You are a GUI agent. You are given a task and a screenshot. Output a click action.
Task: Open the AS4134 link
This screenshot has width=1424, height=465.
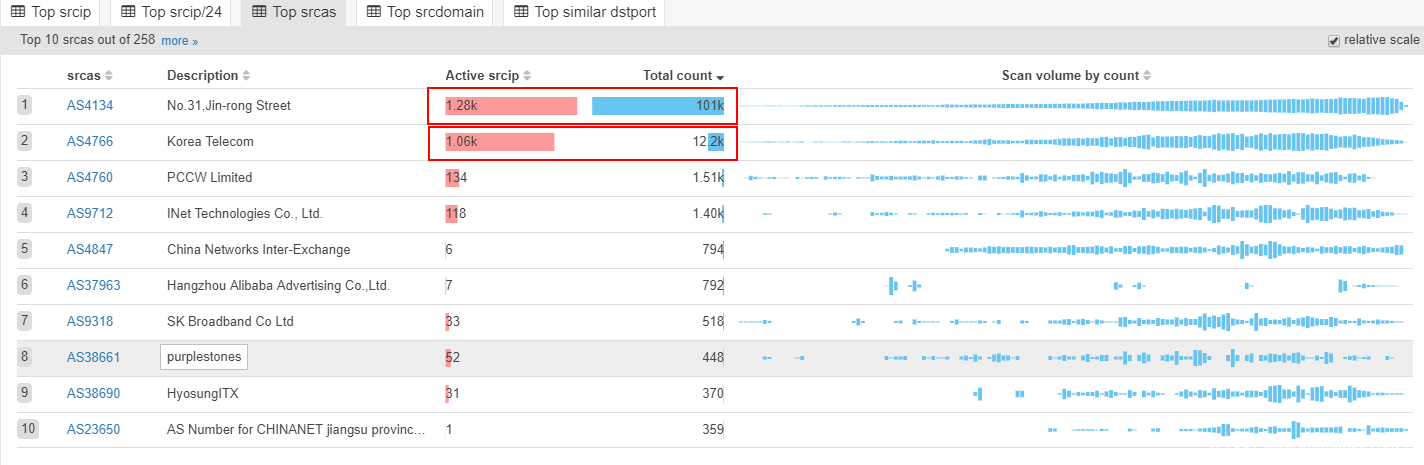click(89, 106)
